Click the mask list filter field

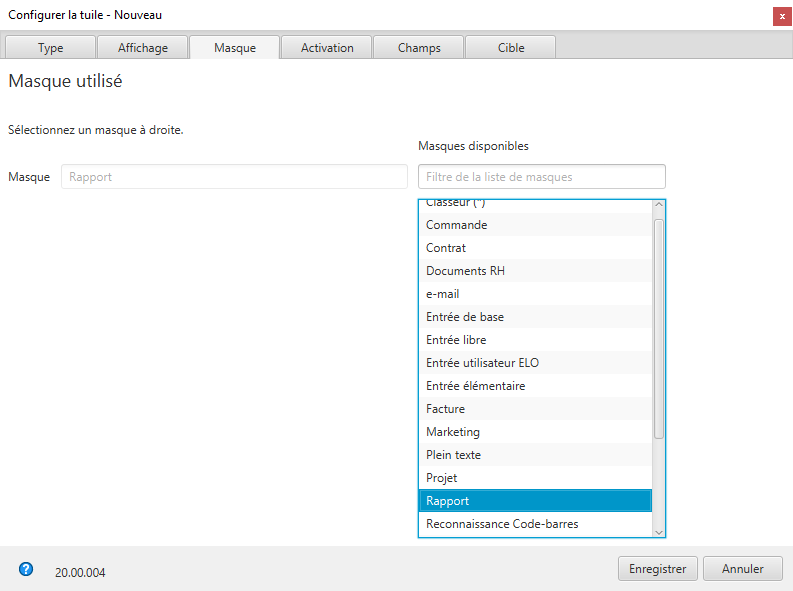click(x=542, y=176)
